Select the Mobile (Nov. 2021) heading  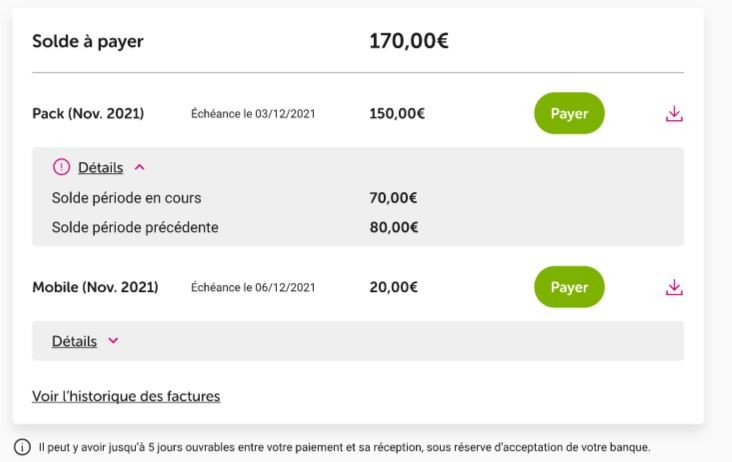point(95,287)
